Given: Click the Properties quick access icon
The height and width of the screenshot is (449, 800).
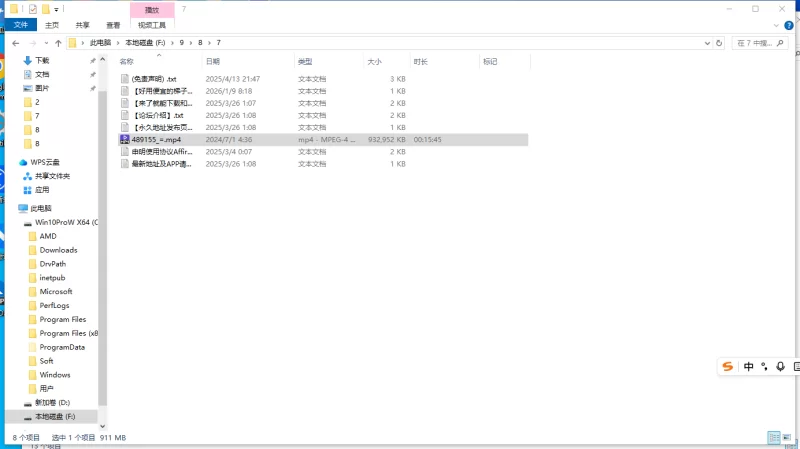Looking at the screenshot, I should click(x=33, y=9).
